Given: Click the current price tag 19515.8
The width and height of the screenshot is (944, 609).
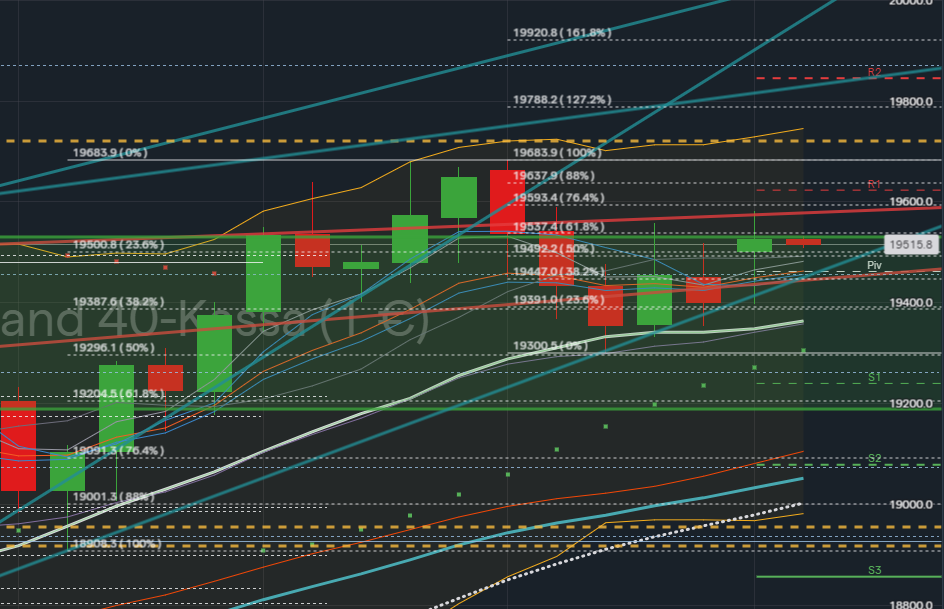Looking at the screenshot, I should coord(911,242).
